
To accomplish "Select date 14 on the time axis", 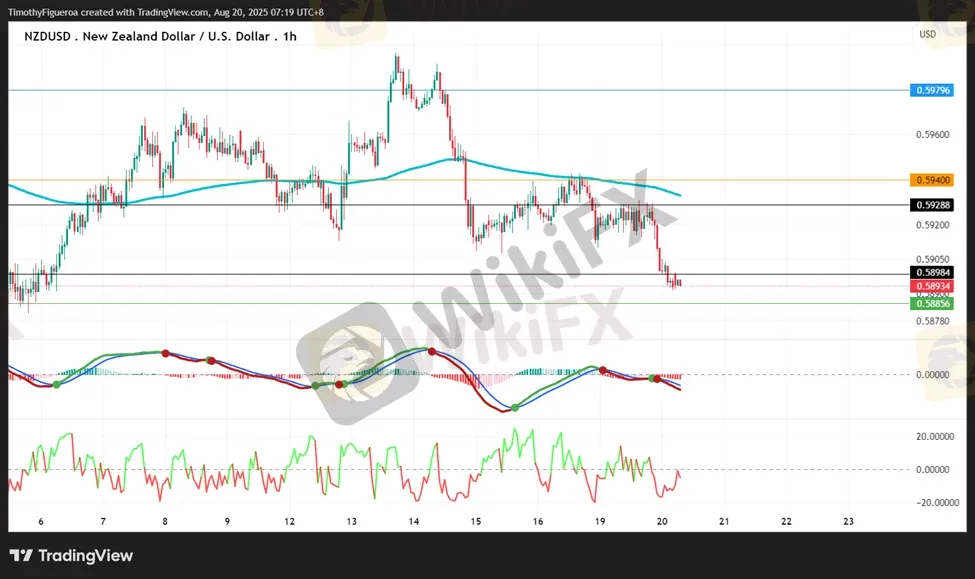I will 414,521.
